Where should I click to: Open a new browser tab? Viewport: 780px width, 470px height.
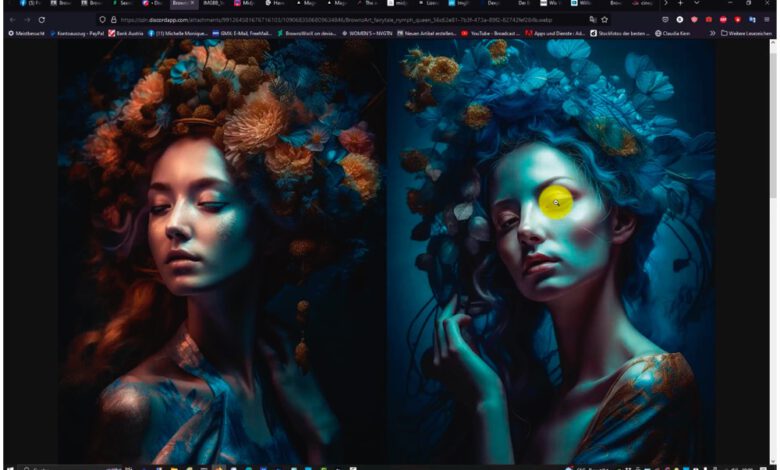point(680,3)
